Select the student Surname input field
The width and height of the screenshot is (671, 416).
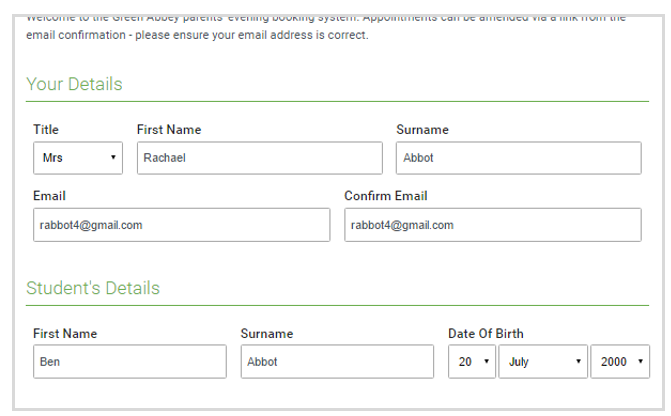pos(337,362)
